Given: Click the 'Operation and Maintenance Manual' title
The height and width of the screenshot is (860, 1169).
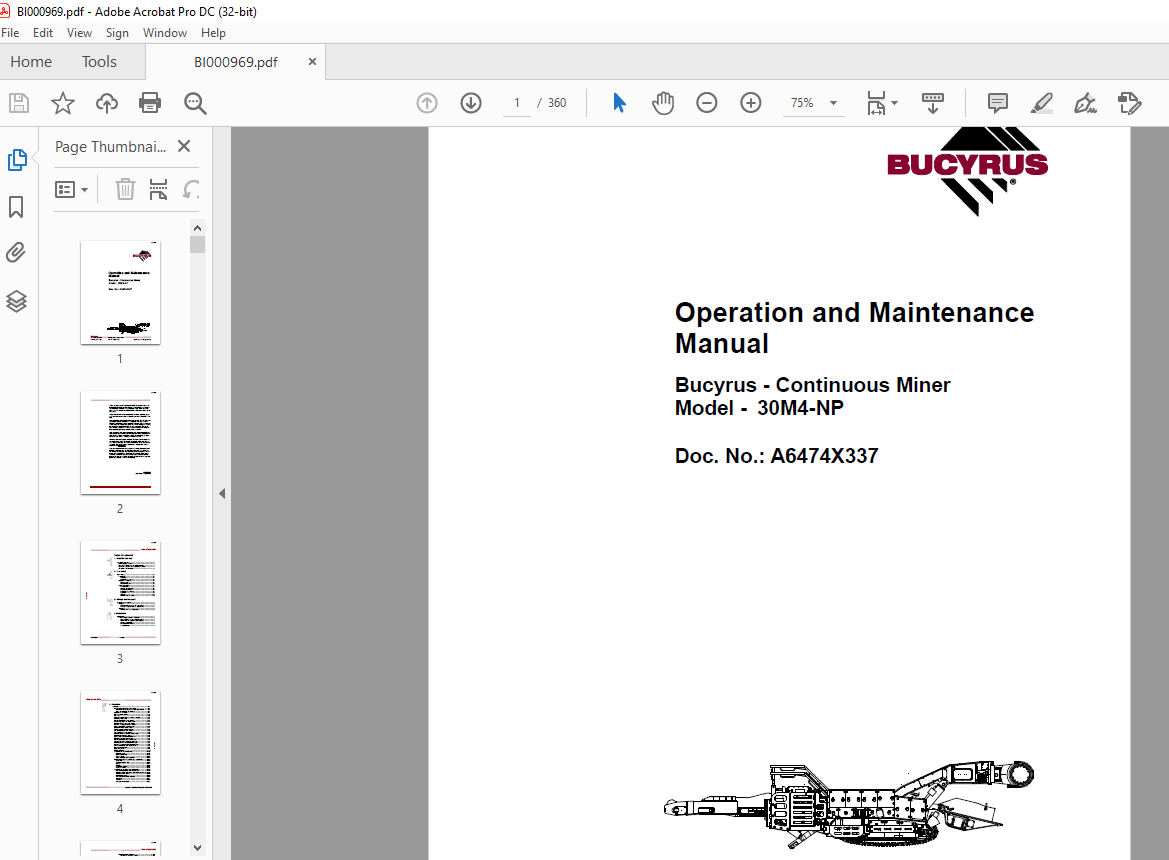Looking at the screenshot, I should tap(854, 328).
